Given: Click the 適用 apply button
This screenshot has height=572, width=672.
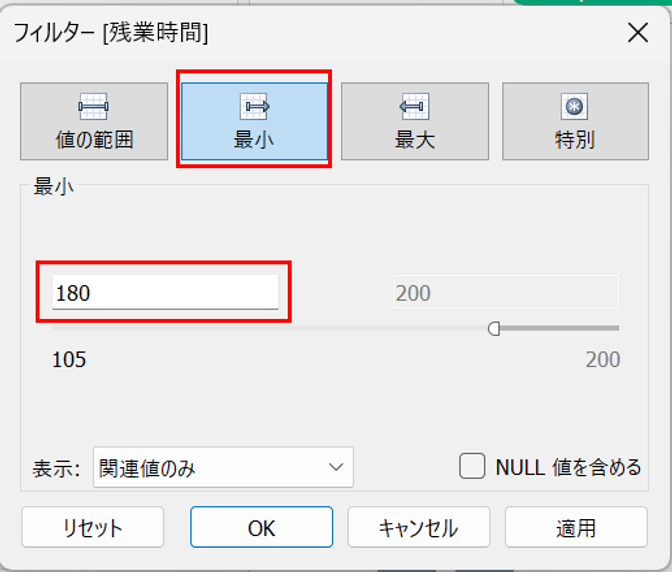Looking at the screenshot, I should coord(576,527).
